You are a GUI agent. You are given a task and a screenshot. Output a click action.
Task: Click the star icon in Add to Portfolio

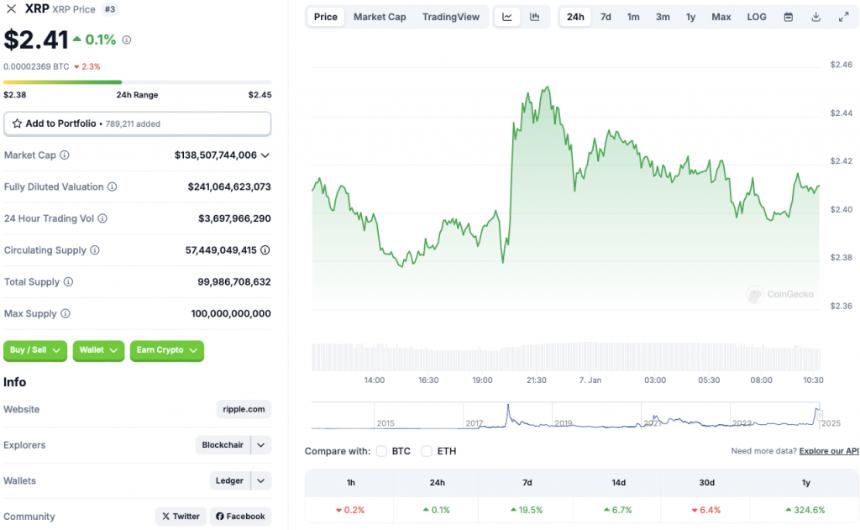(x=17, y=123)
